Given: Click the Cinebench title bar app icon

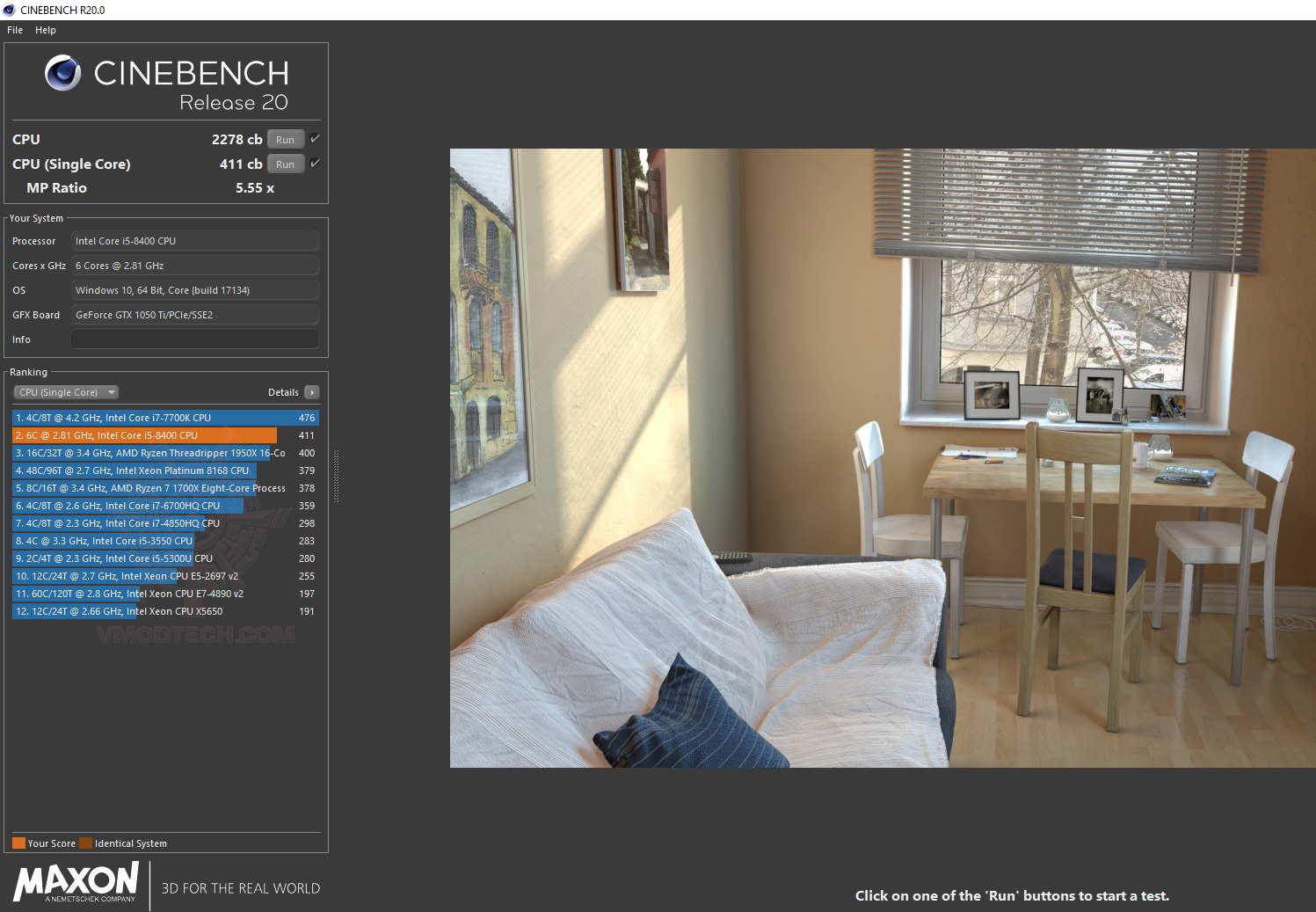Looking at the screenshot, I should point(9,10).
